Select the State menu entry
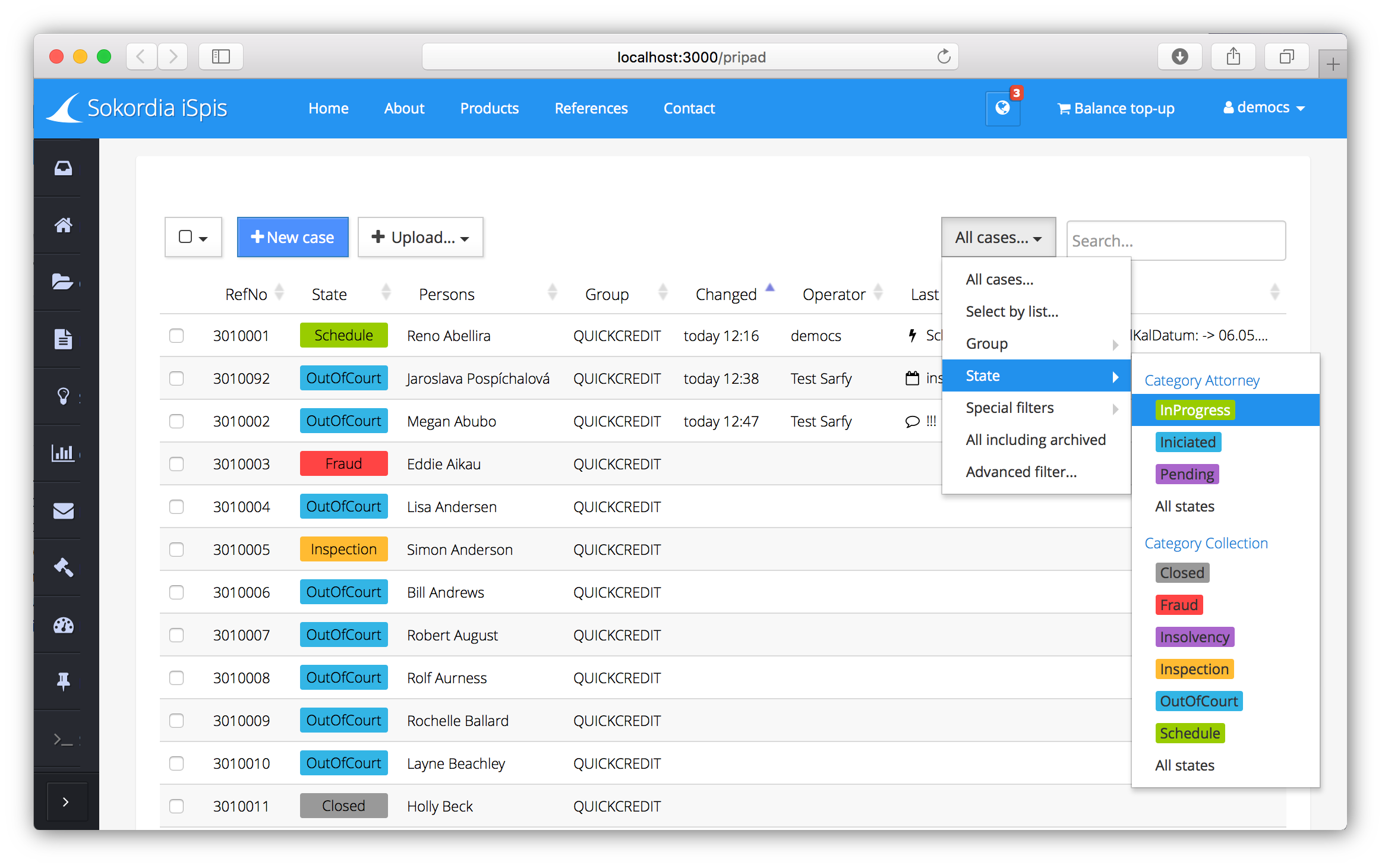This screenshot has height=868, width=1385. [1036, 375]
